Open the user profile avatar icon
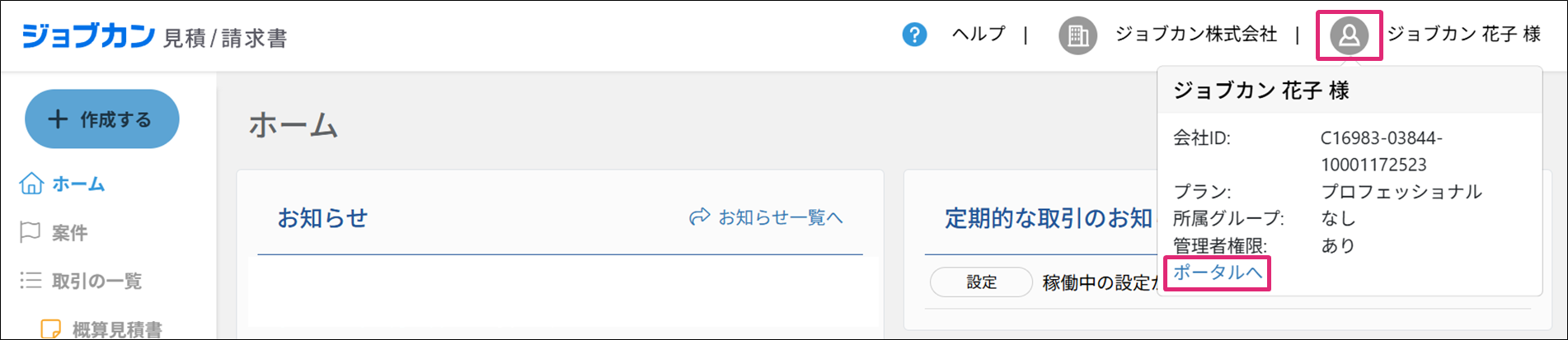This screenshot has width=1568, height=340. tap(1349, 35)
